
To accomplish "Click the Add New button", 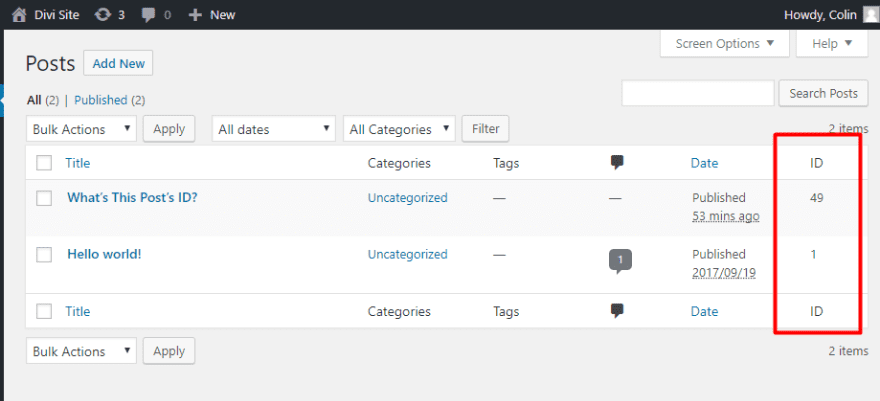I will coord(118,64).
